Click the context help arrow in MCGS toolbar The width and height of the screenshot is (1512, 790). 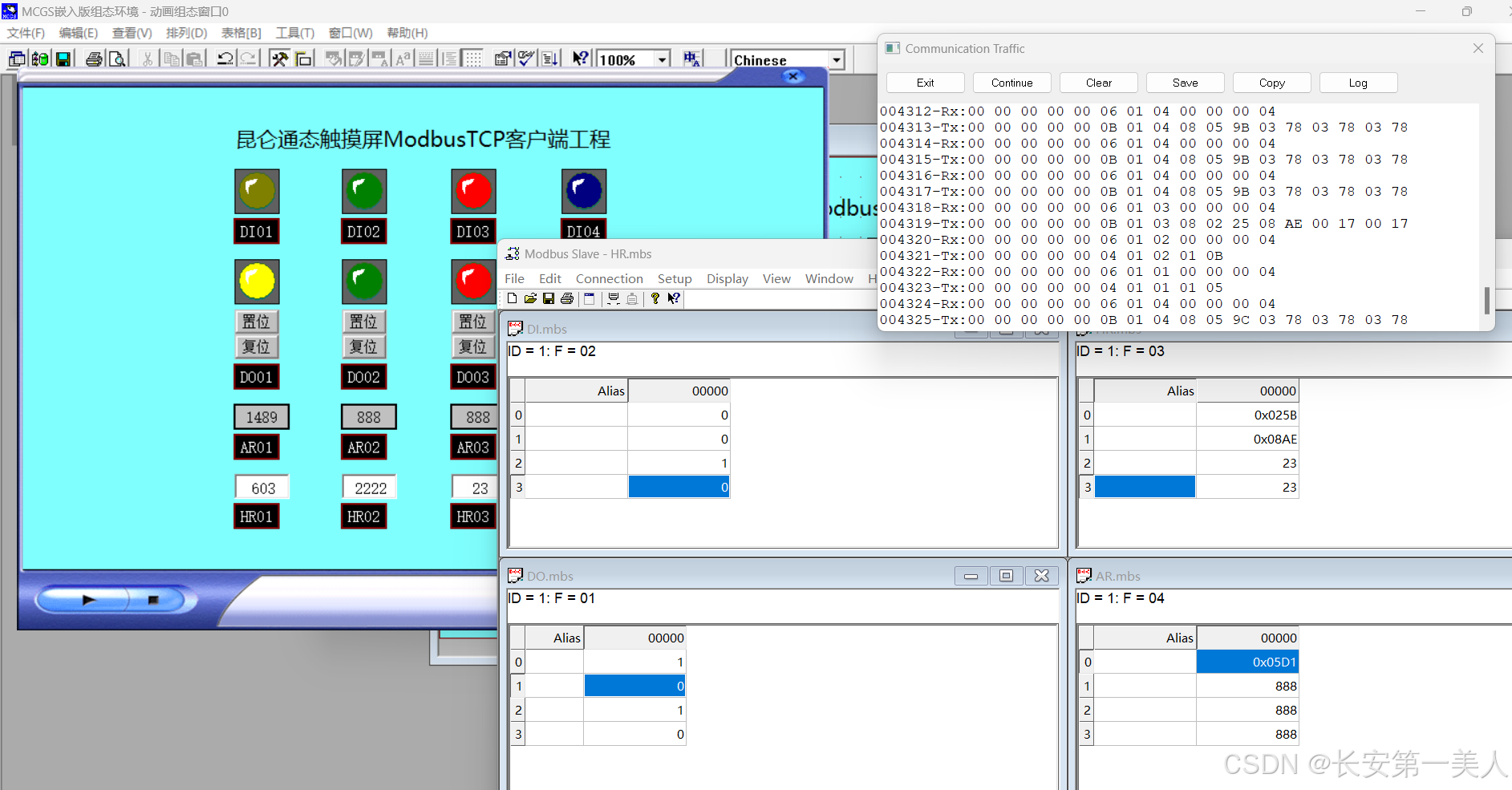[x=580, y=59]
